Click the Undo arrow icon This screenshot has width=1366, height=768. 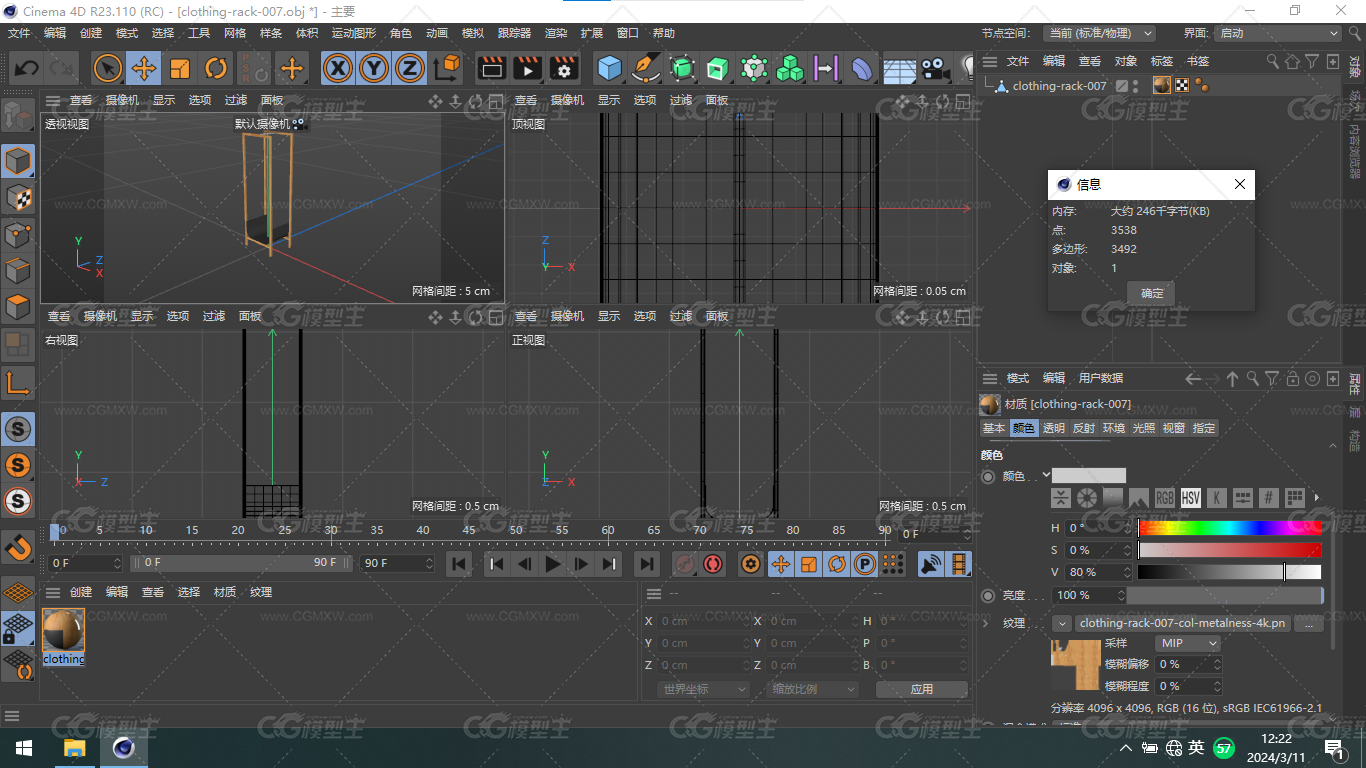tap(27, 68)
